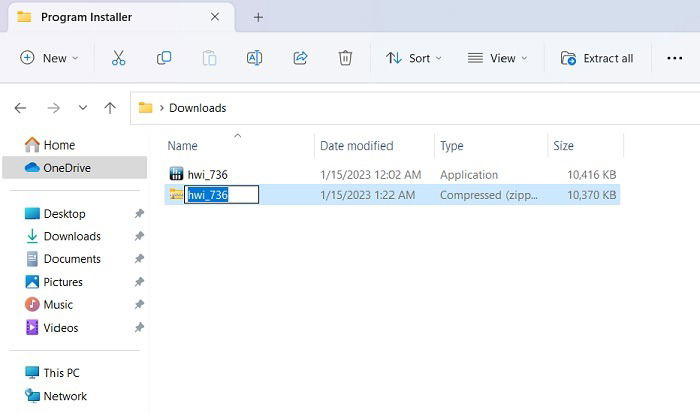Go forward with the right arrow

54,108
